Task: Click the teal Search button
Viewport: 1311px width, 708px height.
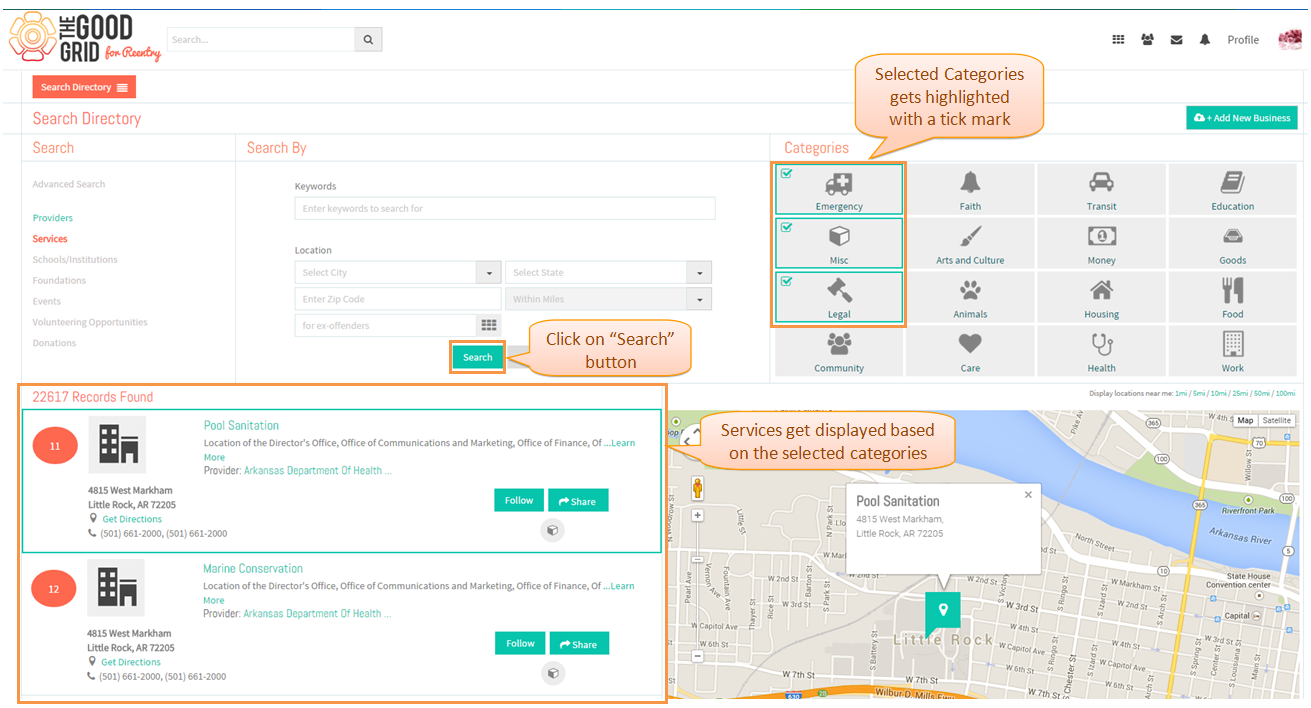Action: (478, 357)
